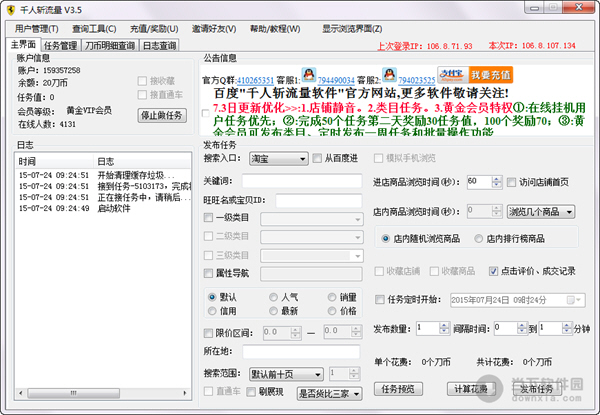600x415 pixels.
Task: Open the 查询工具(C) menu
Action: click(94, 29)
